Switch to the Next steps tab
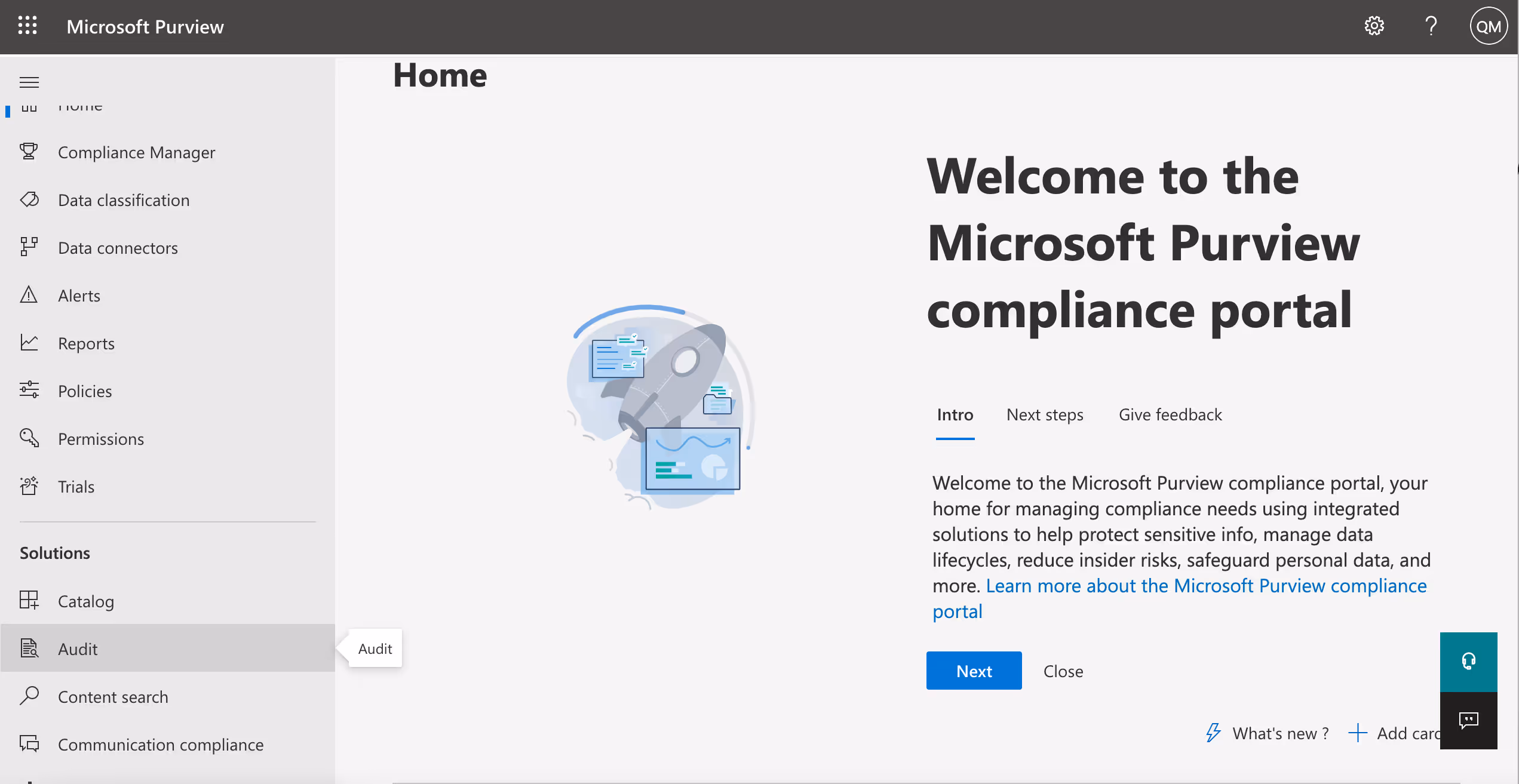 pos(1045,414)
